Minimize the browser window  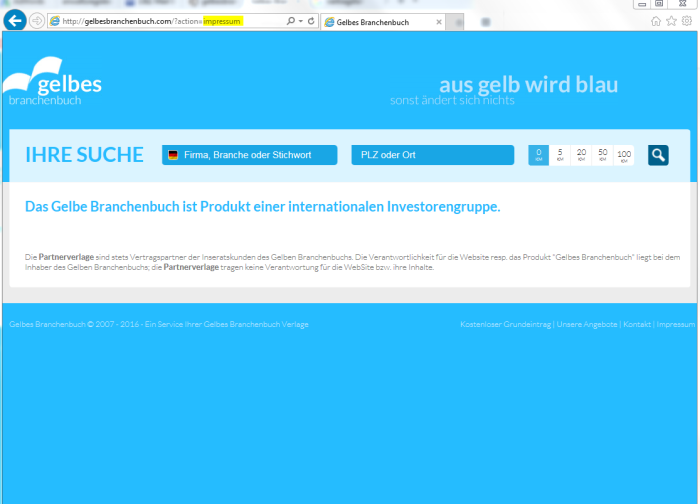(642, 4)
